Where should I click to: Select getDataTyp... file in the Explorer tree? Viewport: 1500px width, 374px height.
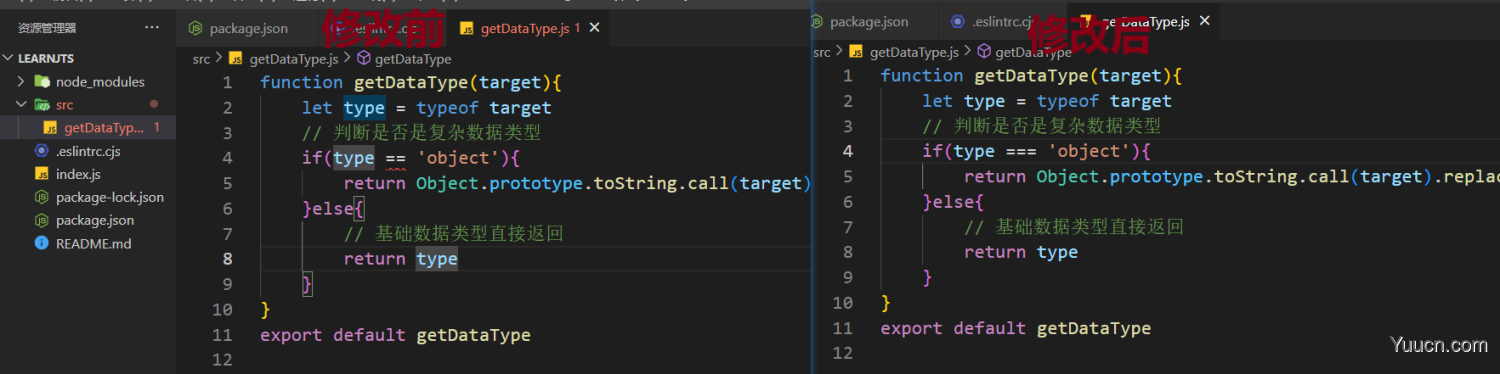pyautogui.click(x=88, y=128)
